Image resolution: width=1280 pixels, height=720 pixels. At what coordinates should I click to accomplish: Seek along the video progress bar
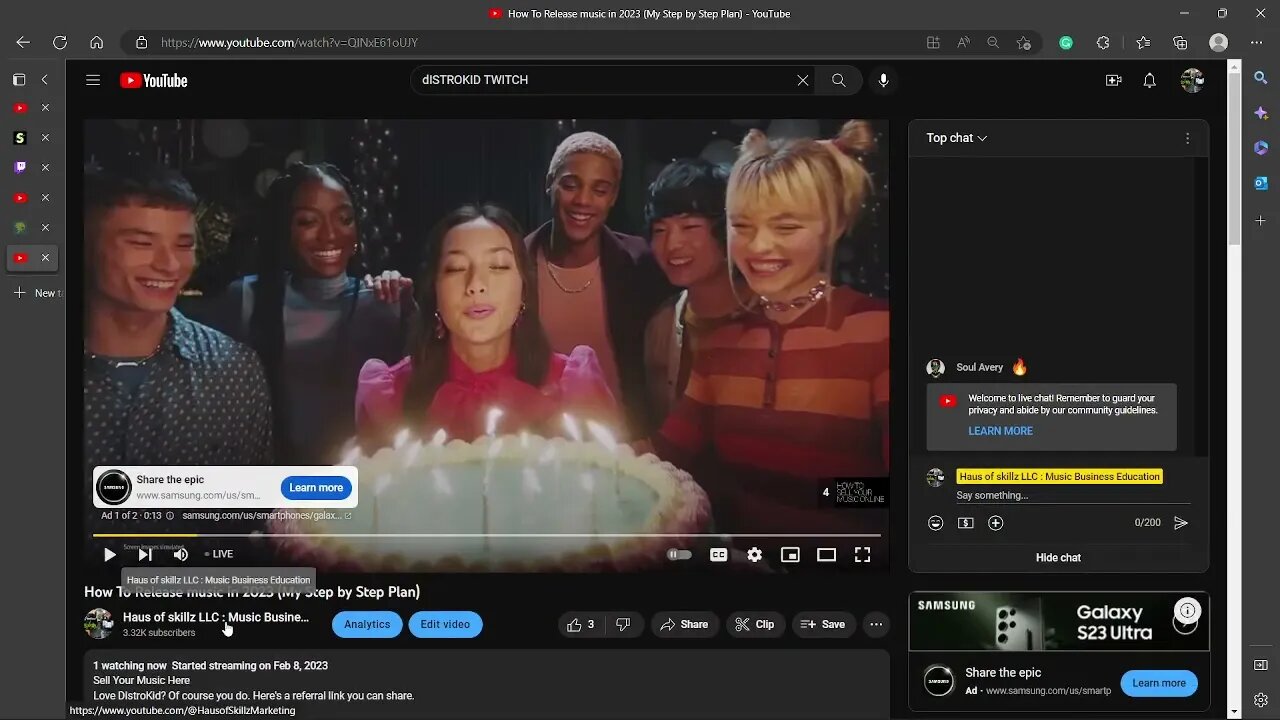click(x=487, y=536)
